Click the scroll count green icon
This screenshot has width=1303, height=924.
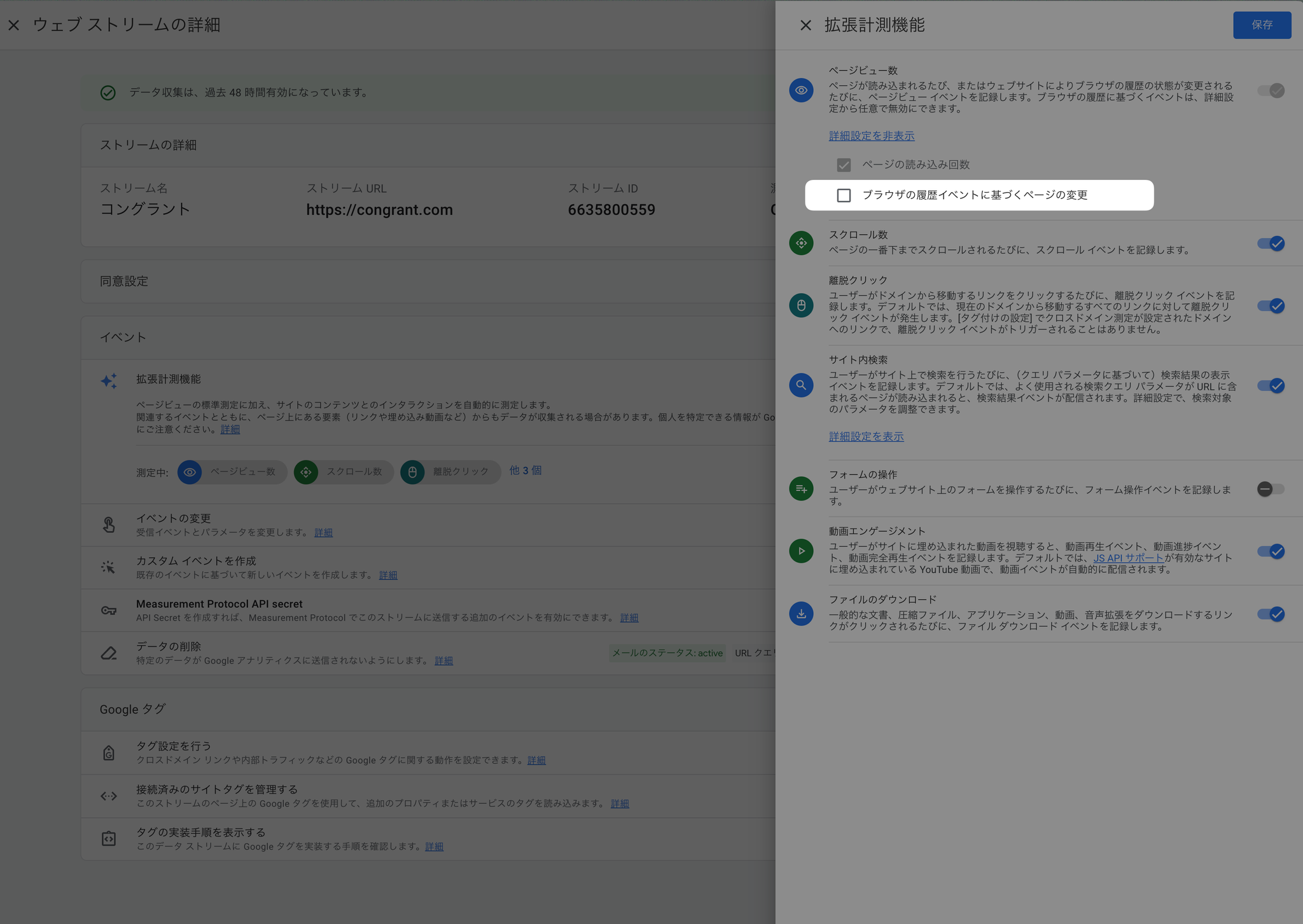801,243
